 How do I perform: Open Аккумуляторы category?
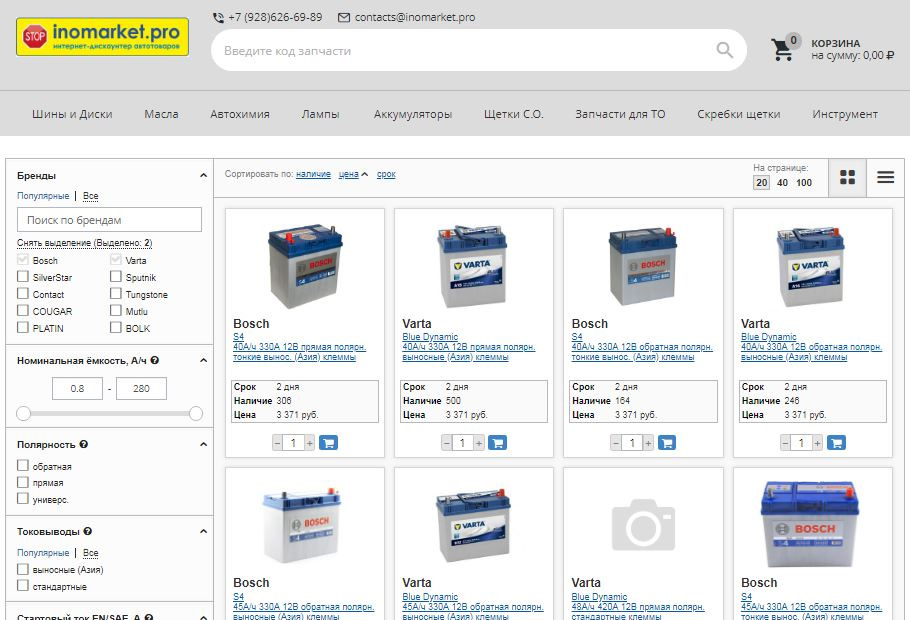click(413, 114)
